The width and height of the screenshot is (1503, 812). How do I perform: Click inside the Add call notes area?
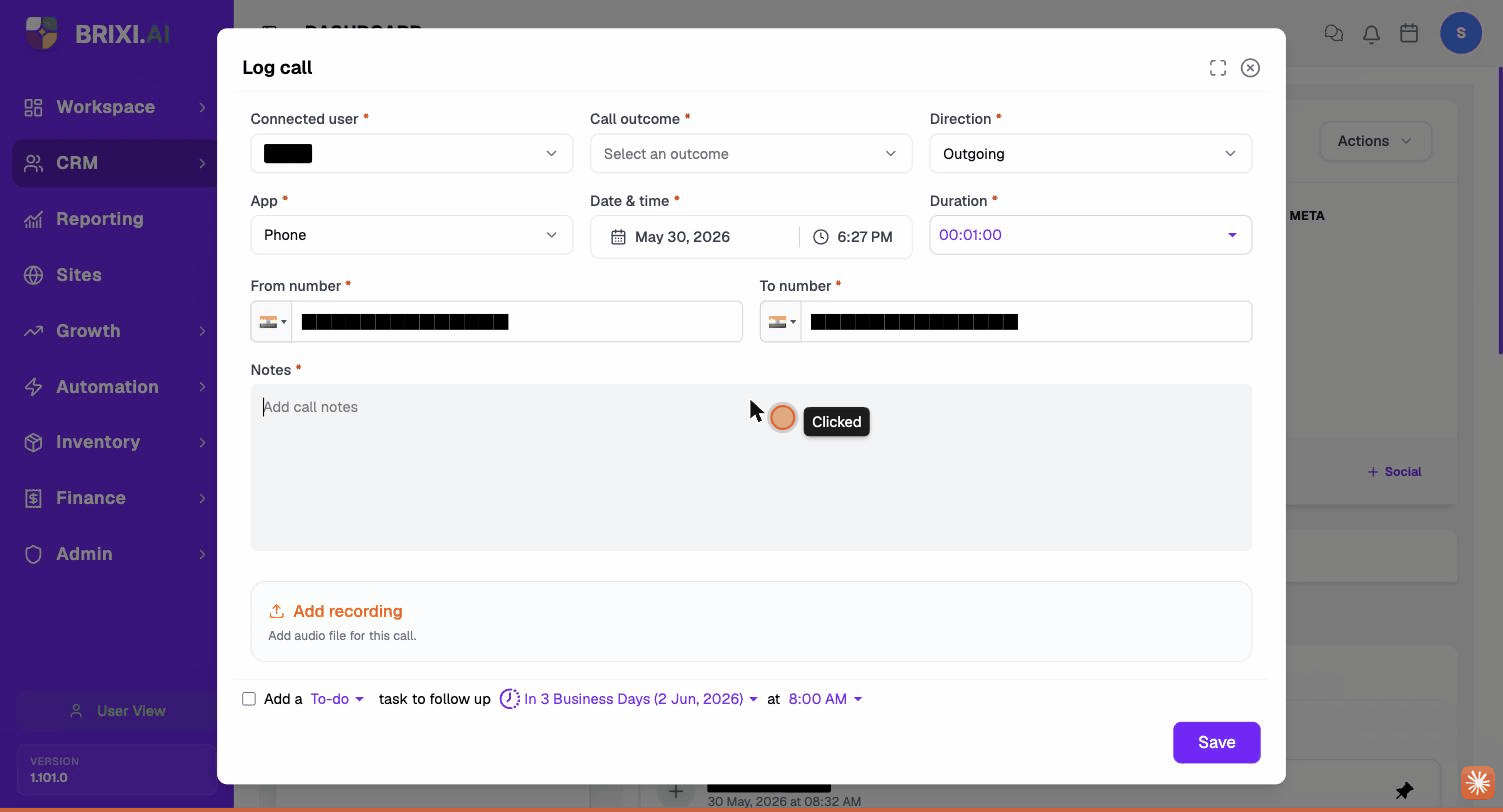click(751, 468)
